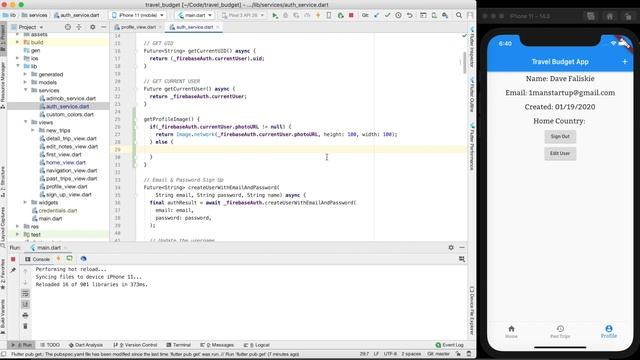This screenshot has width=640, height=360.
Task: Tap the Edit User button in simulator
Action: [x=560, y=153]
